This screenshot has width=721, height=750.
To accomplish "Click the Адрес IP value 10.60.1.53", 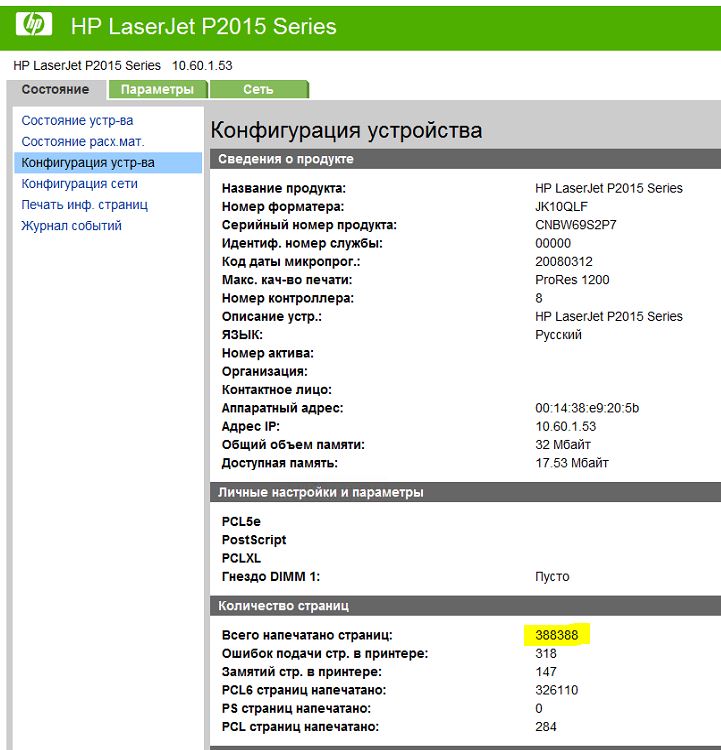I will tap(566, 426).
